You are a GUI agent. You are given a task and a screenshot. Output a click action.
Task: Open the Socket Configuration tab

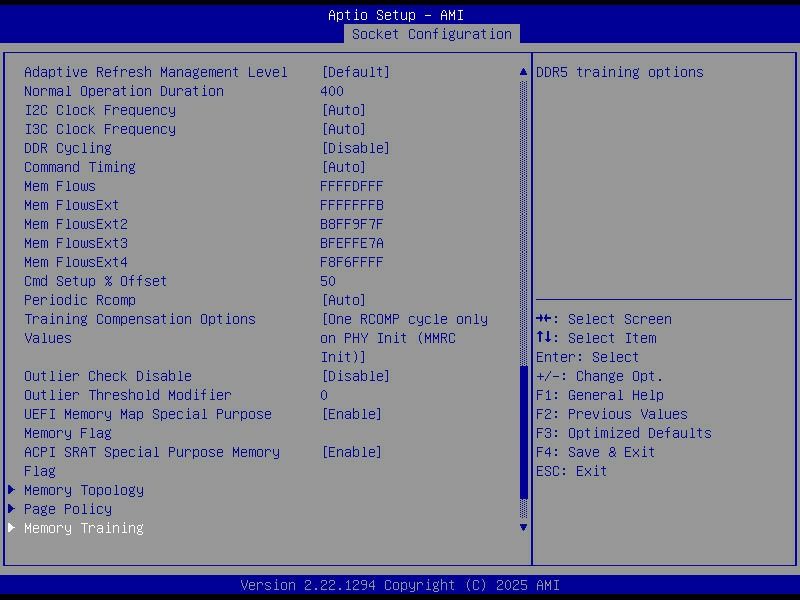click(x=432, y=34)
